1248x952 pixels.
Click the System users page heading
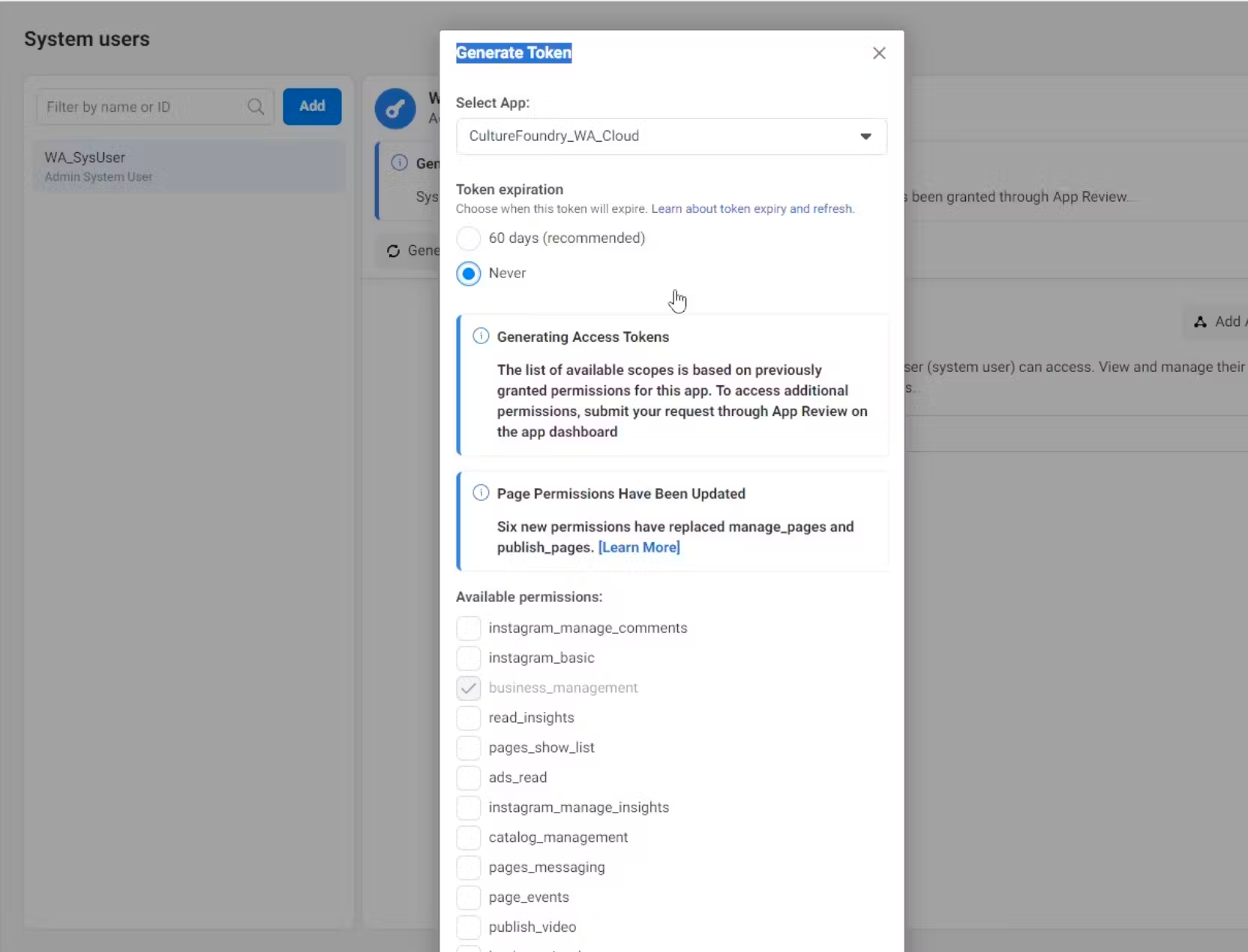click(x=87, y=39)
